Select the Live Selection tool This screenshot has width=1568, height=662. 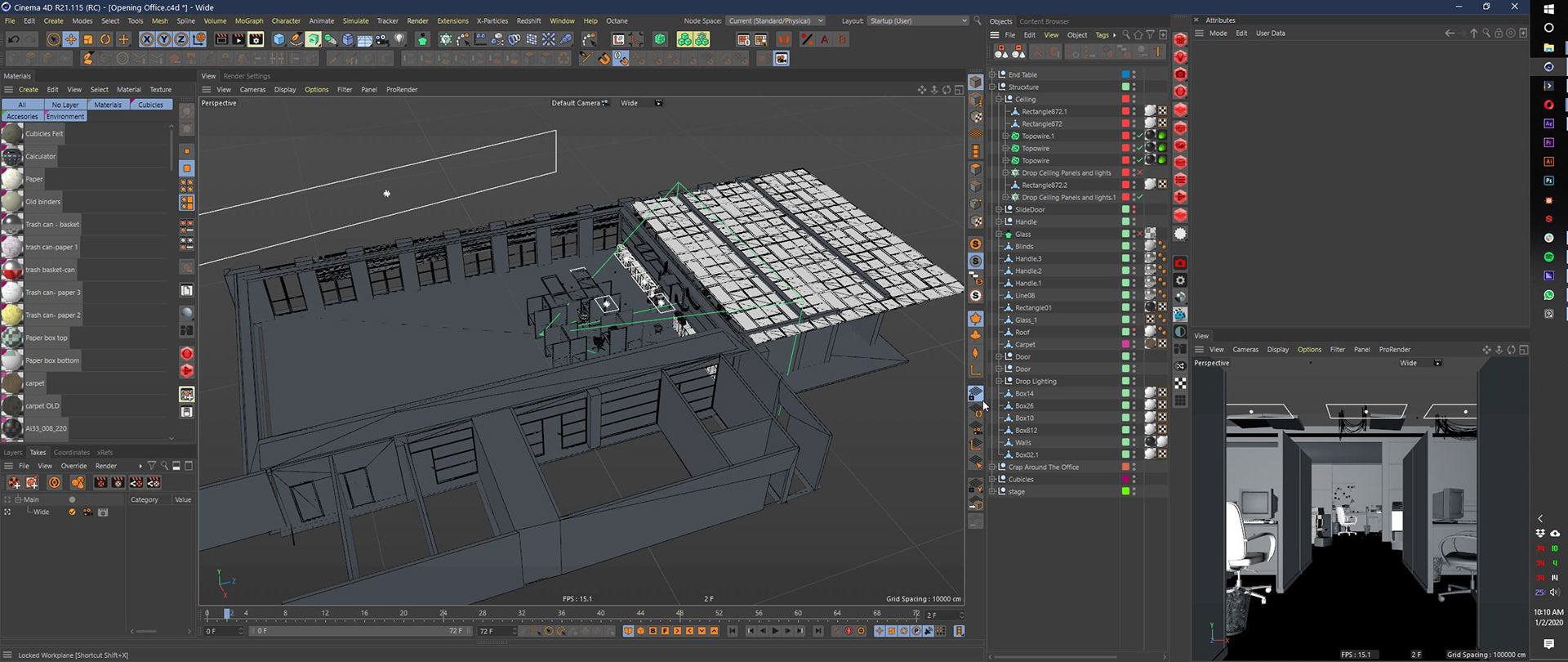53,39
